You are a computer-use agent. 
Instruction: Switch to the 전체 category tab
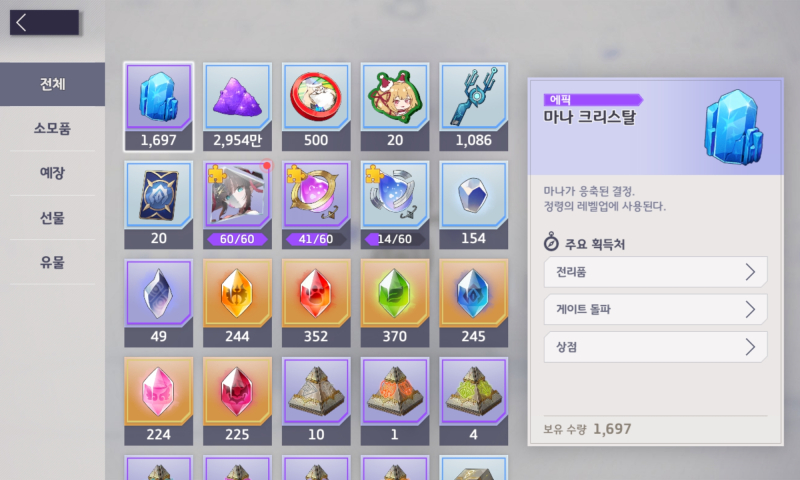[x=53, y=84]
